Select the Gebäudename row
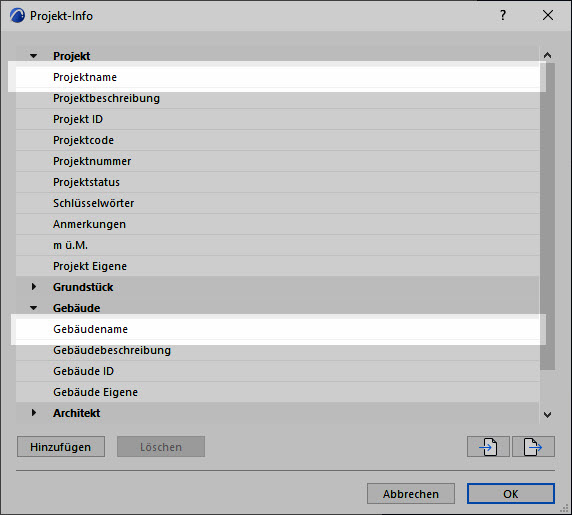Screen dimensions: 572x515 pos(278,329)
